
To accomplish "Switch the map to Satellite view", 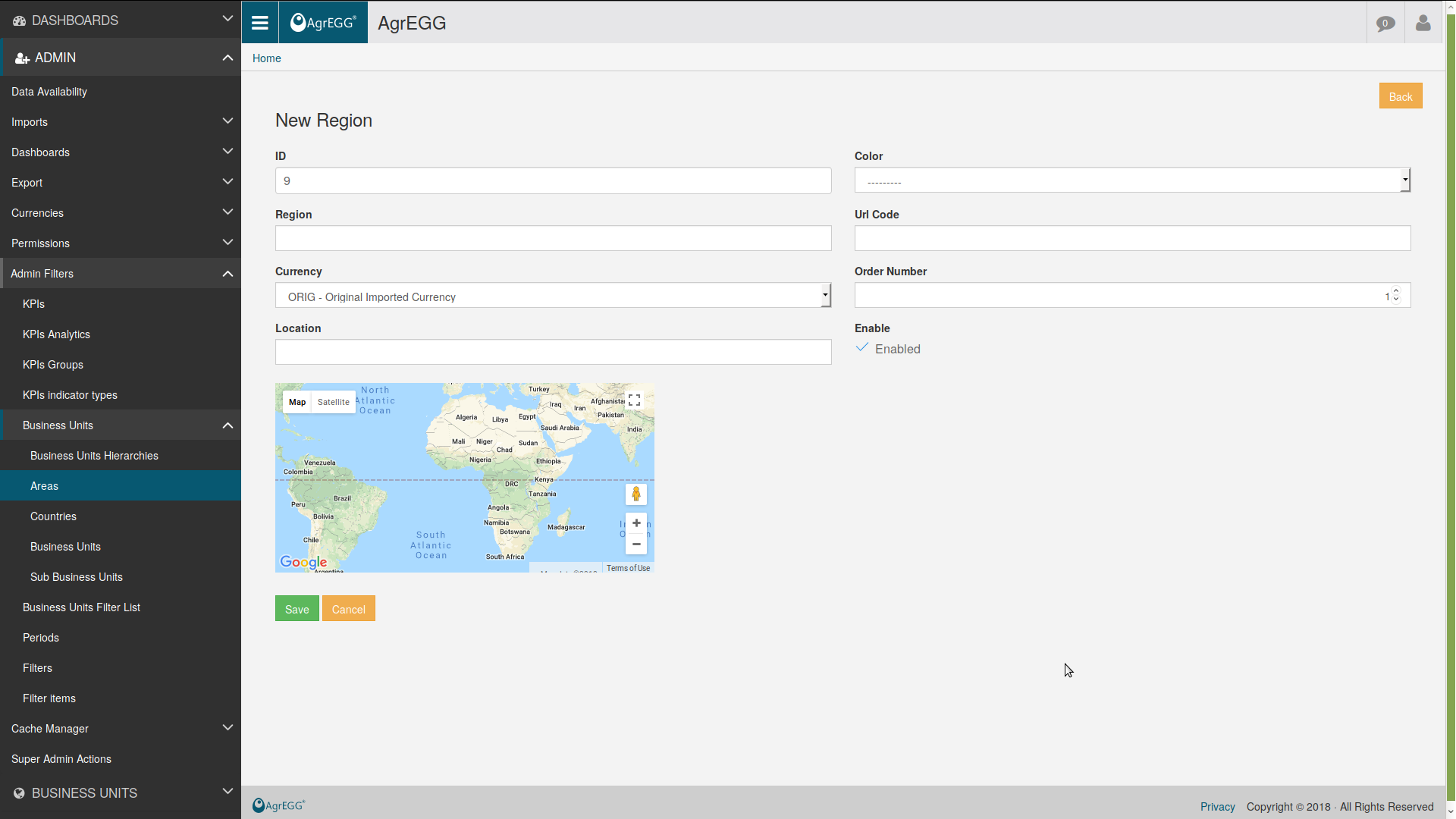I will [334, 402].
